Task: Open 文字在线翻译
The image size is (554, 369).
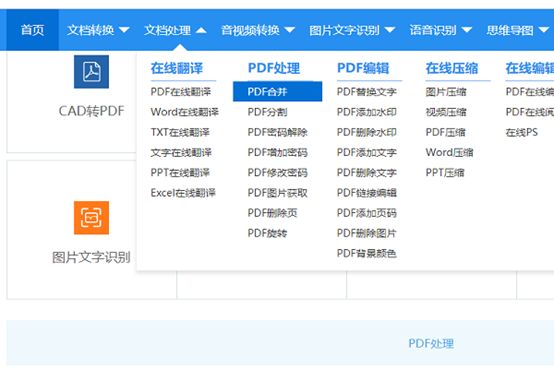Action: (x=181, y=152)
